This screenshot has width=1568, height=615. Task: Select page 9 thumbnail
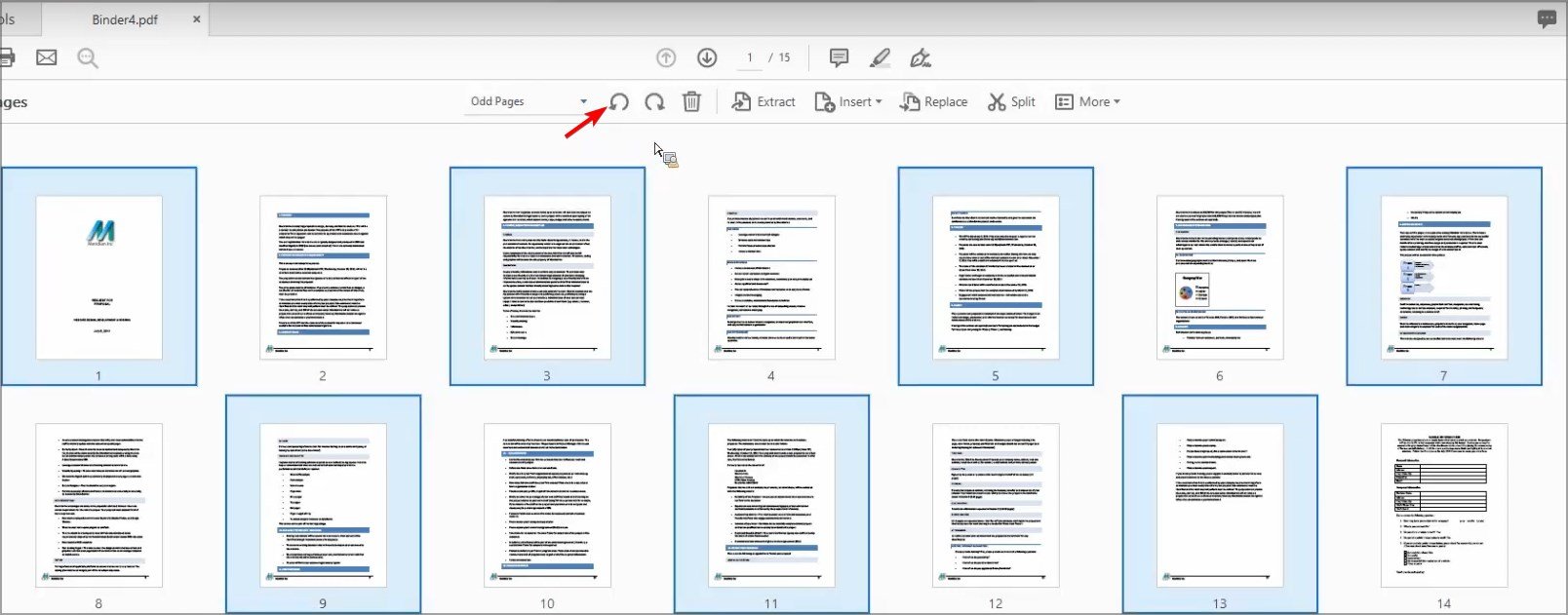(x=323, y=506)
